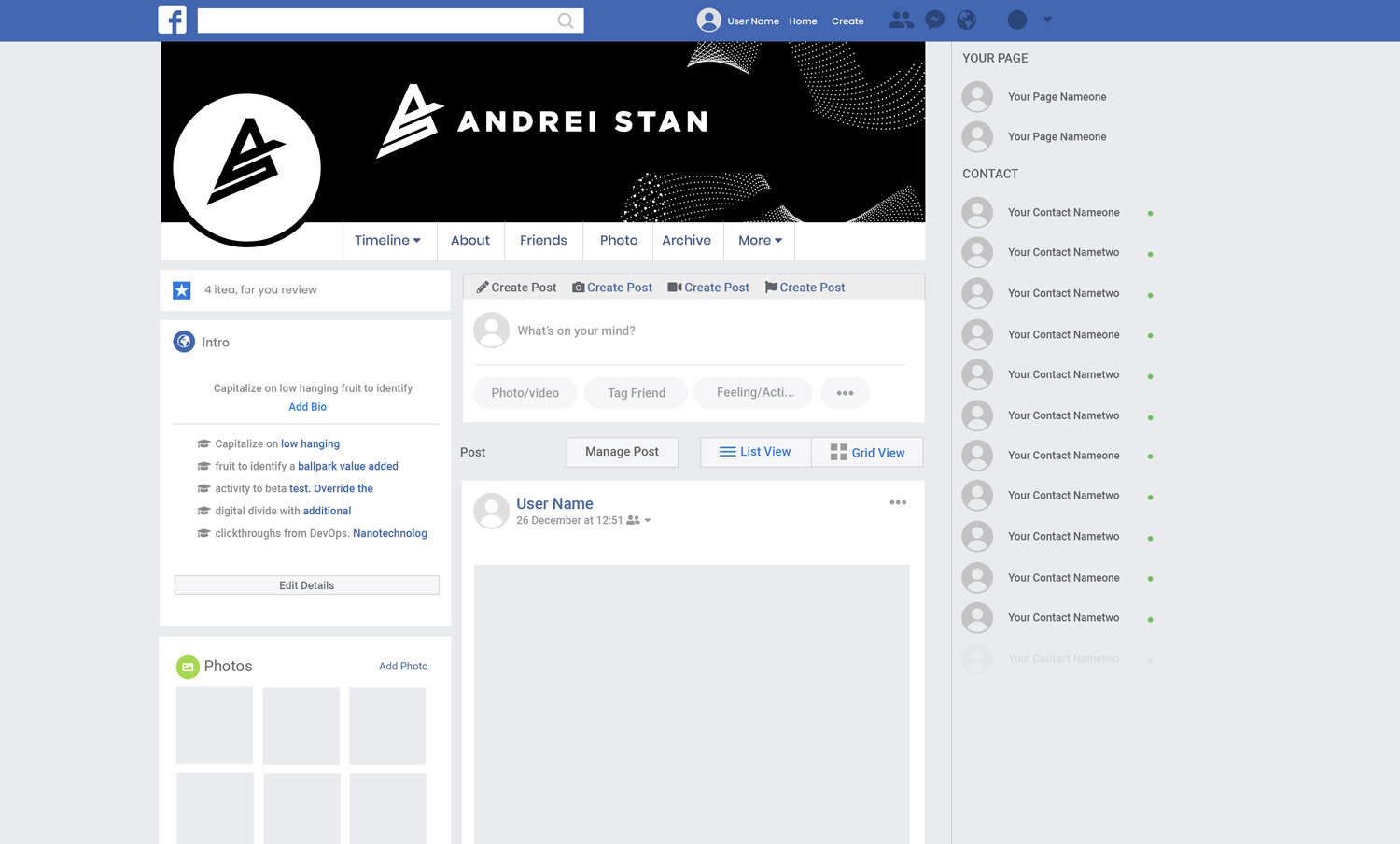The height and width of the screenshot is (844, 1400).
Task: Click the 'Nanotechnolog' link
Action: click(x=390, y=534)
